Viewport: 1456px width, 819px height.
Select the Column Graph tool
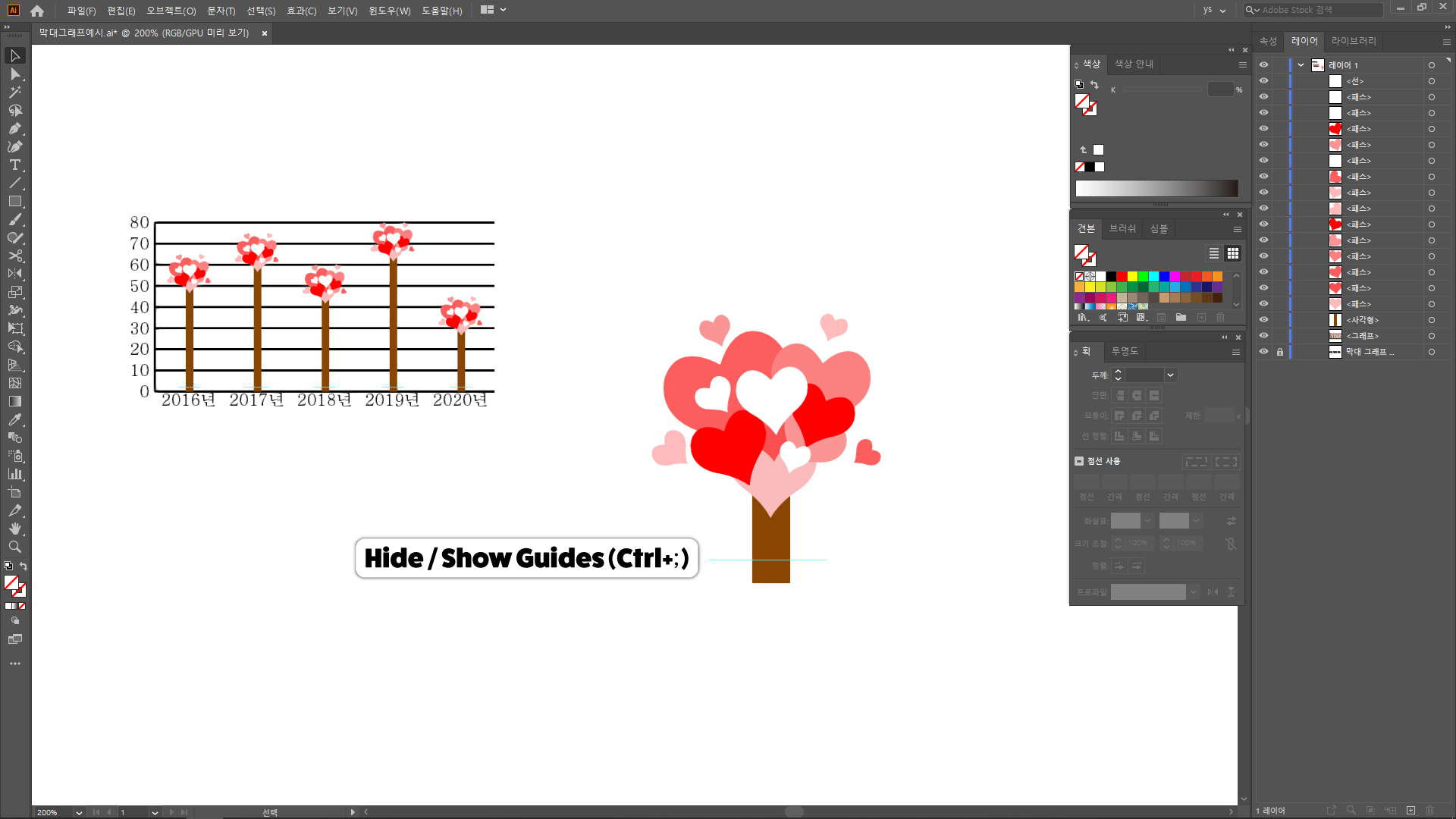(14, 474)
